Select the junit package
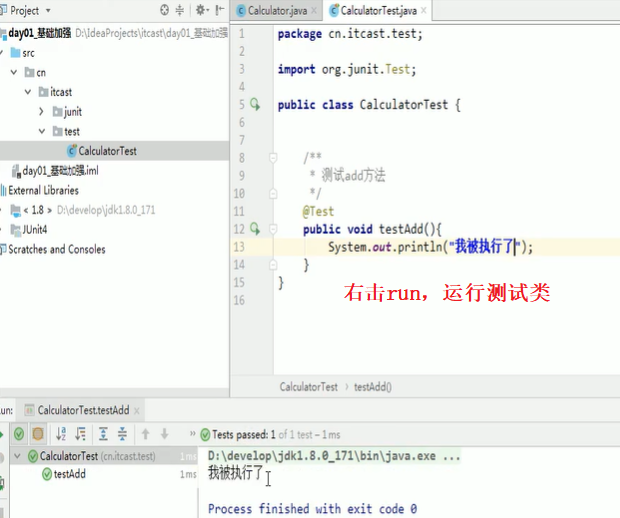 pyautogui.click(x=67, y=112)
